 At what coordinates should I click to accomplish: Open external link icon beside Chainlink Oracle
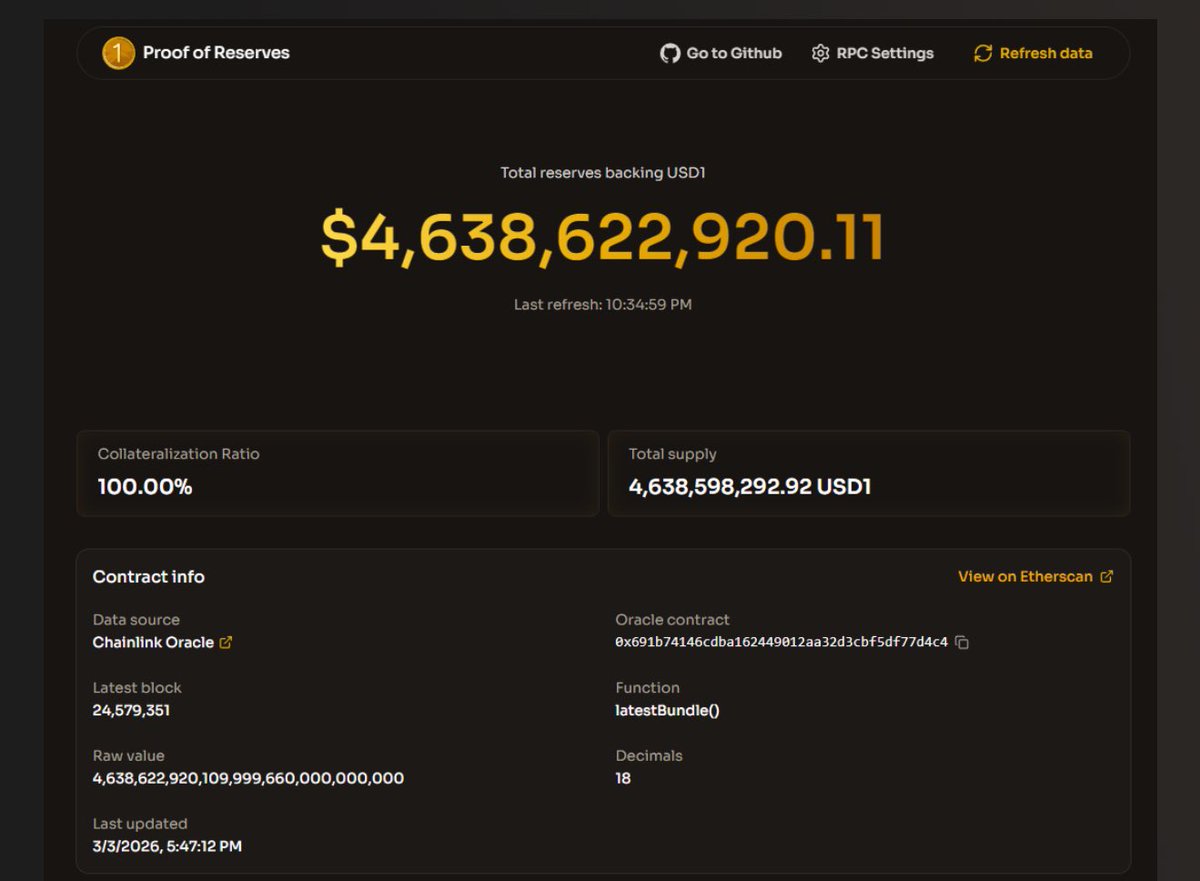[225, 643]
